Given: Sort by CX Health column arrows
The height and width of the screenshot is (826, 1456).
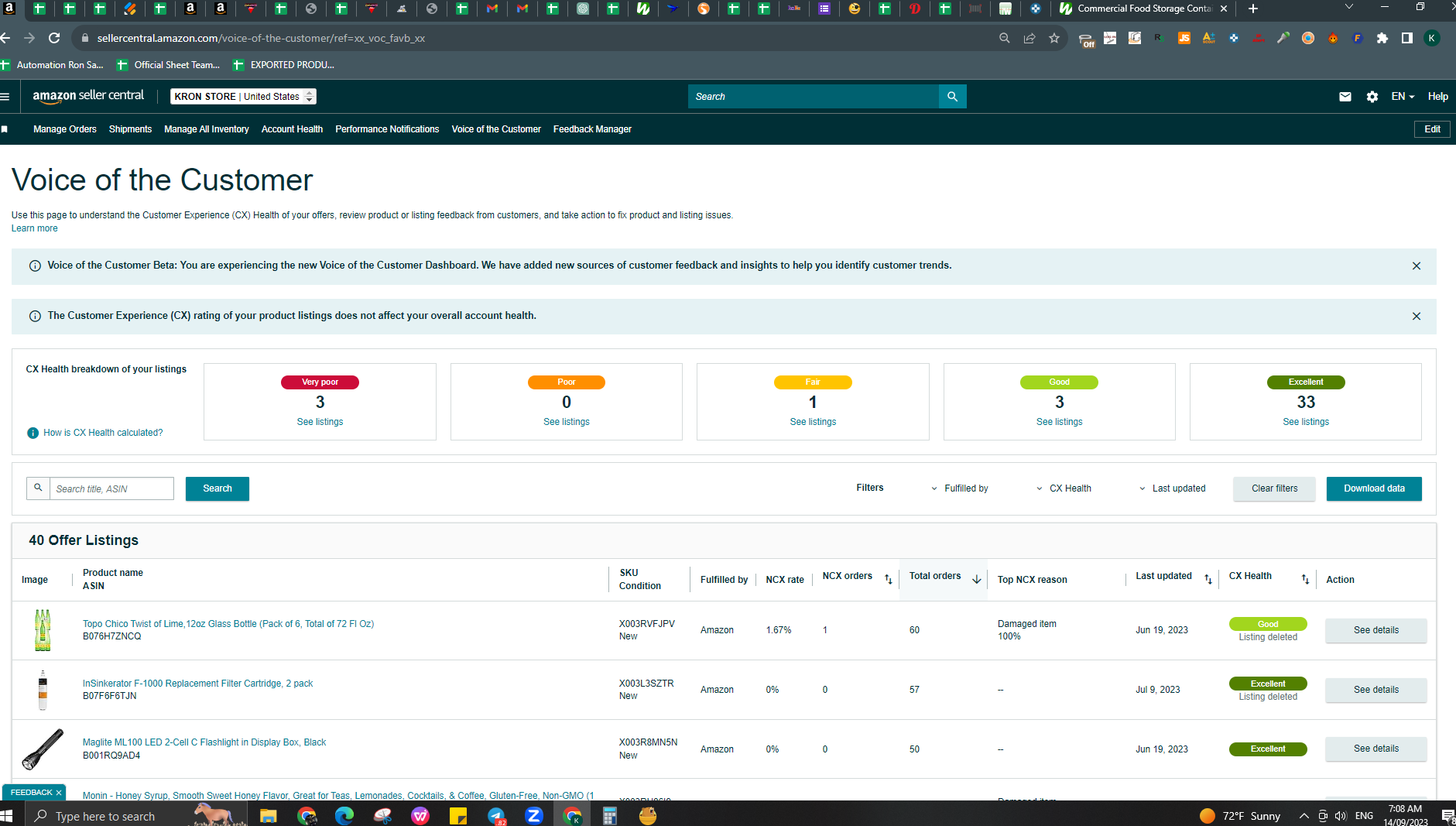Looking at the screenshot, I should [x=1305, y=579].
